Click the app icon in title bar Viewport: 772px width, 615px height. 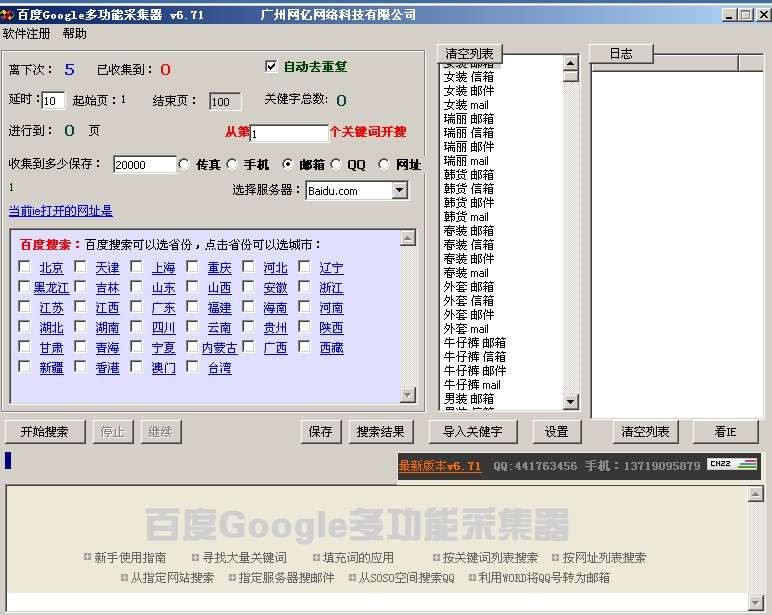point(7,15)
